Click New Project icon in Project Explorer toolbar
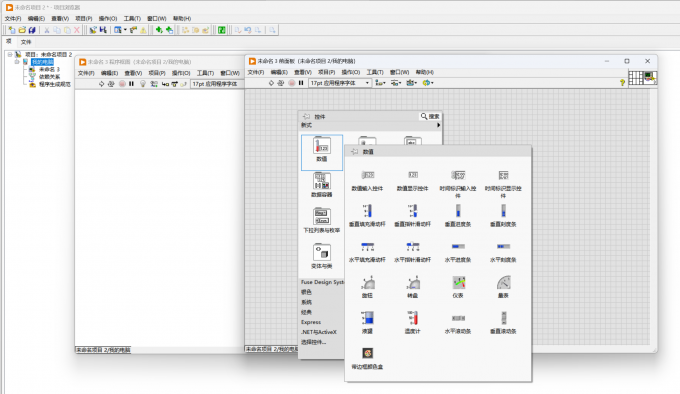Screen dimensions: 680x394 [12, 30]
